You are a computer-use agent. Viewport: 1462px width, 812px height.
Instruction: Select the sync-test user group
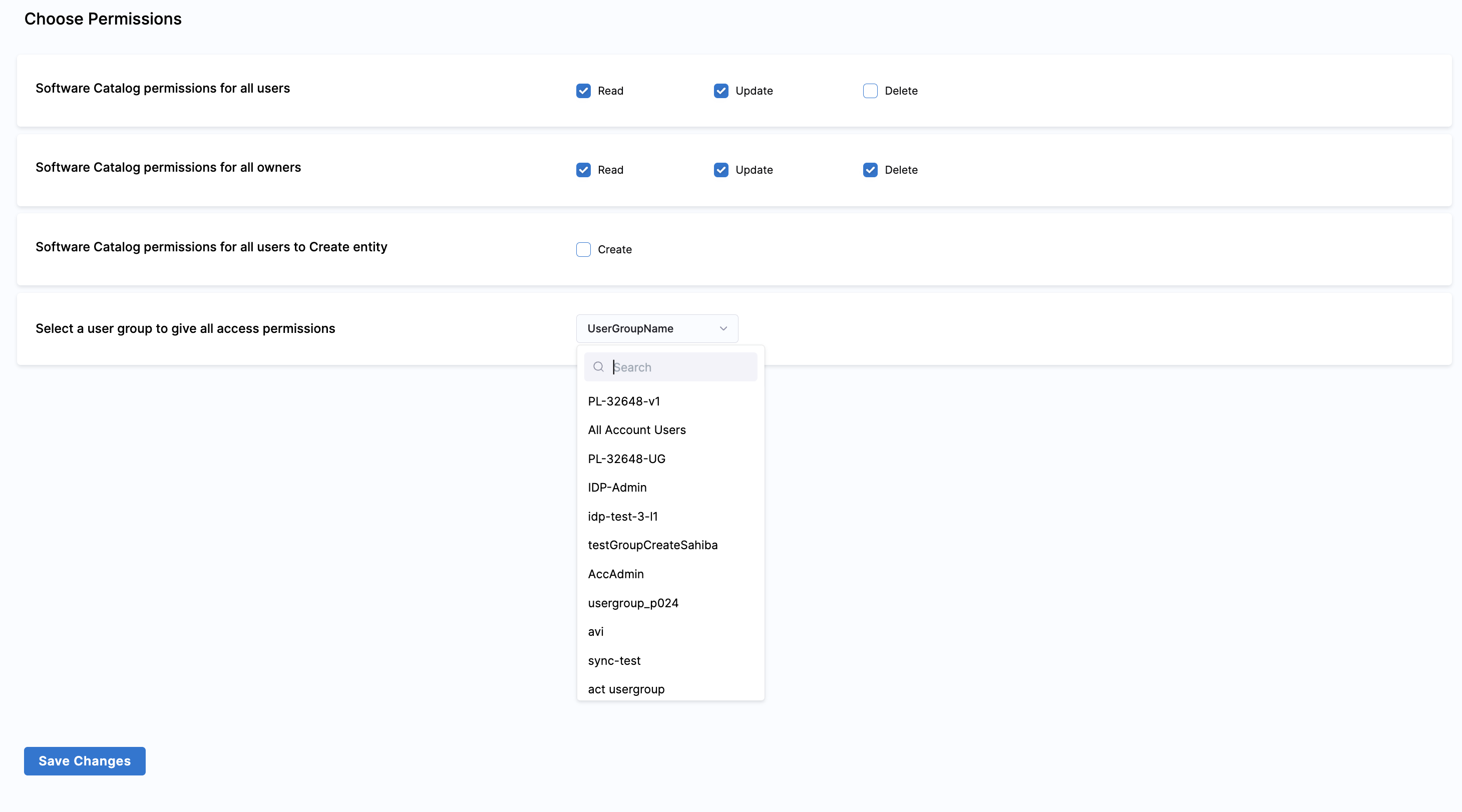[x=614, y=660]
